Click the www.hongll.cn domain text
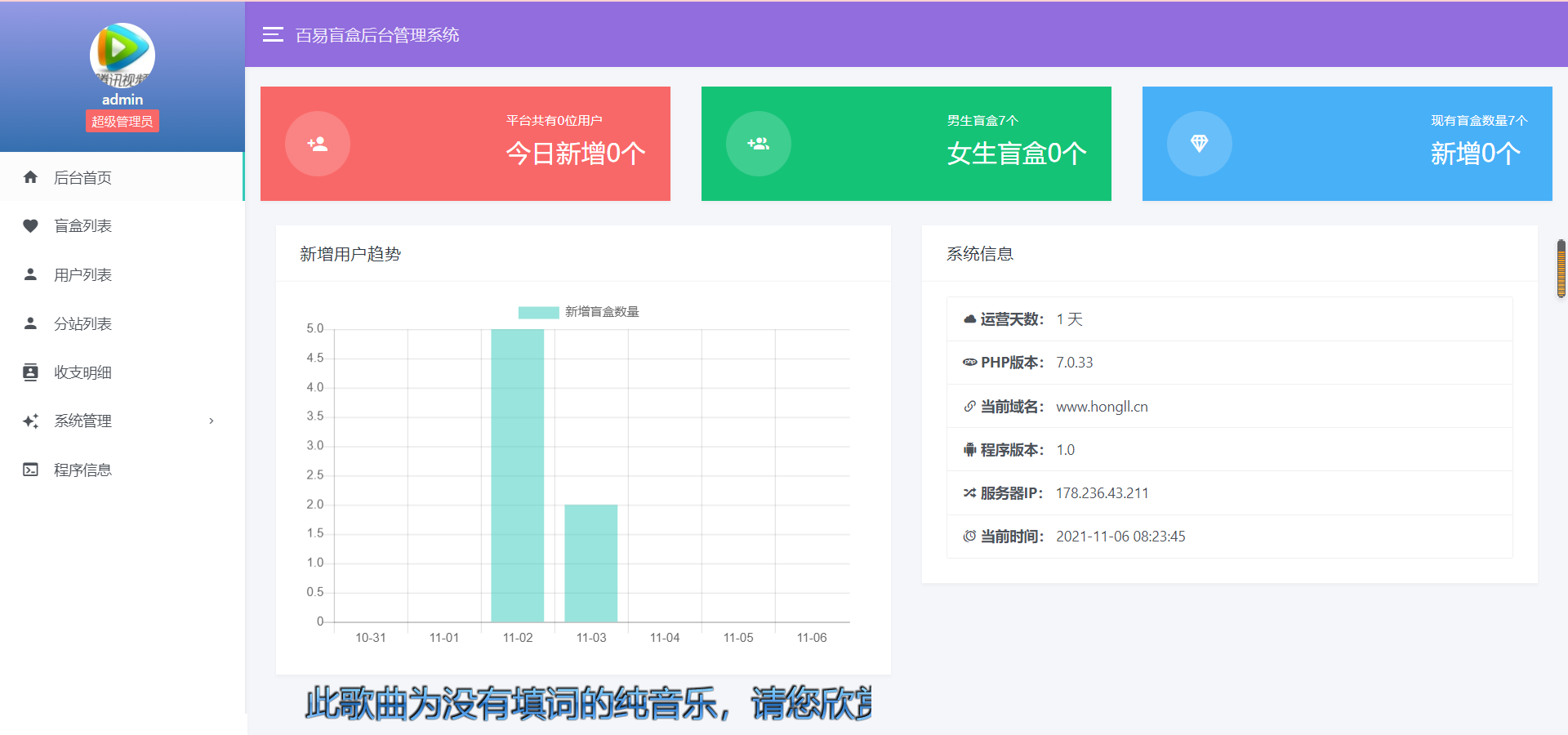The height and width of the screenshot is (735, 1568). click(1102, 407)
